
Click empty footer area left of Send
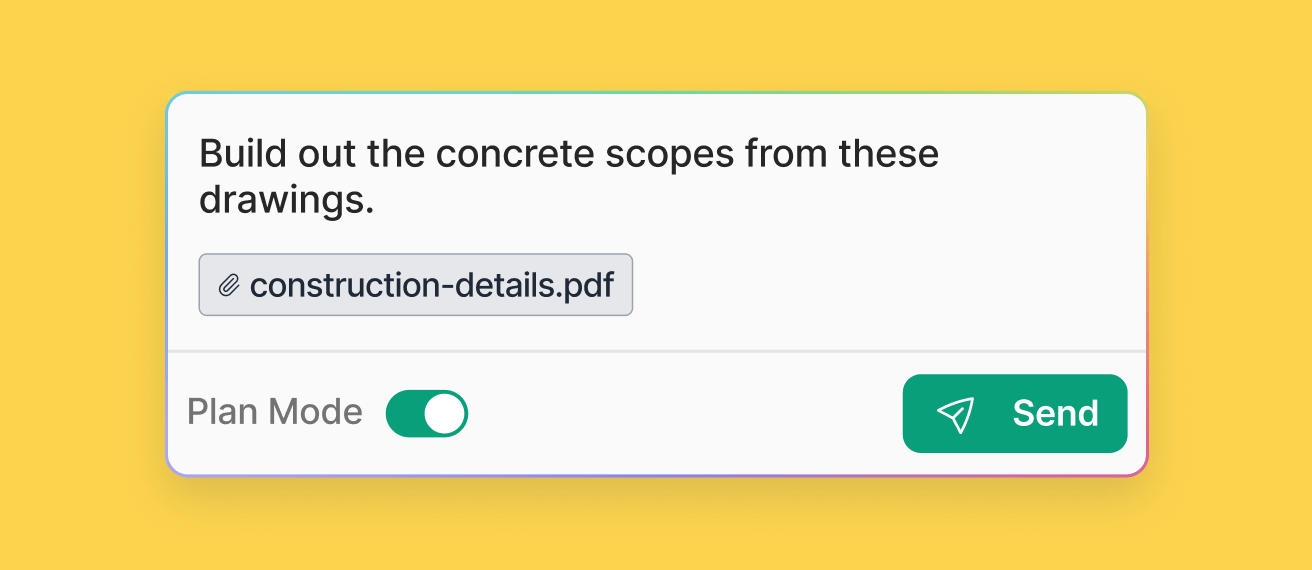coord(680,414)
